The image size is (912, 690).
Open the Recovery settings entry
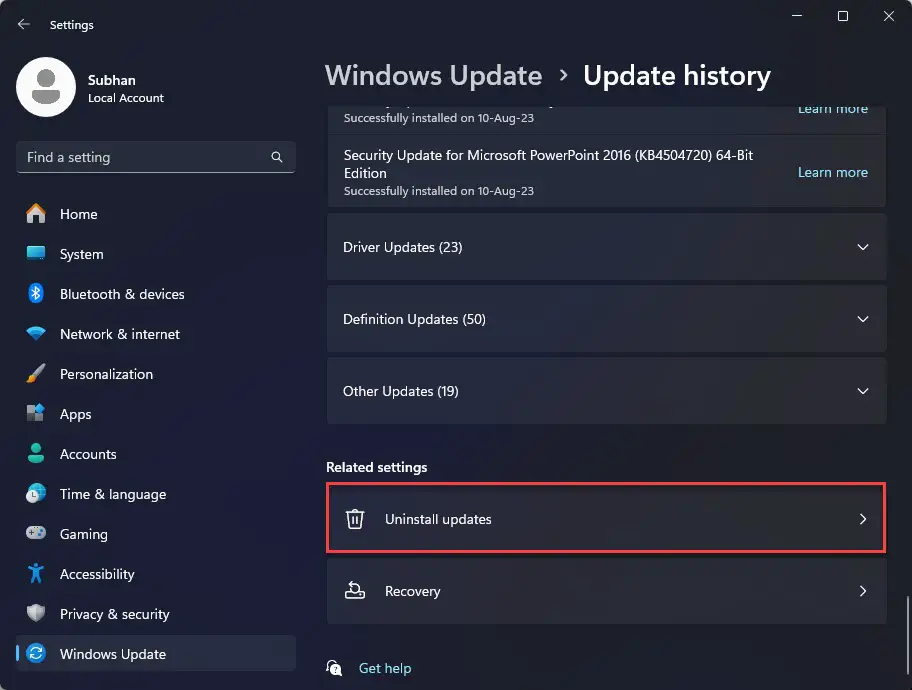pyautogui.click(x=605, y=591)
